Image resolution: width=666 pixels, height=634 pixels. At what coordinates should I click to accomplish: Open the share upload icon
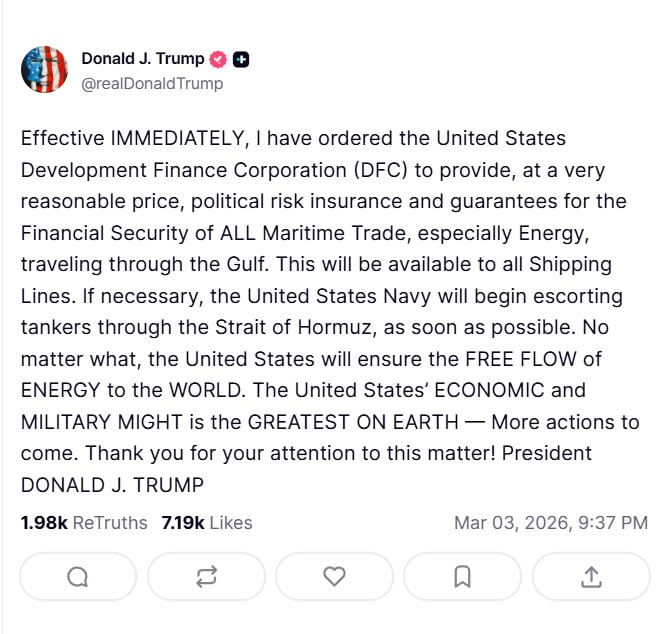pyautogui.click(x=591, y=576)
